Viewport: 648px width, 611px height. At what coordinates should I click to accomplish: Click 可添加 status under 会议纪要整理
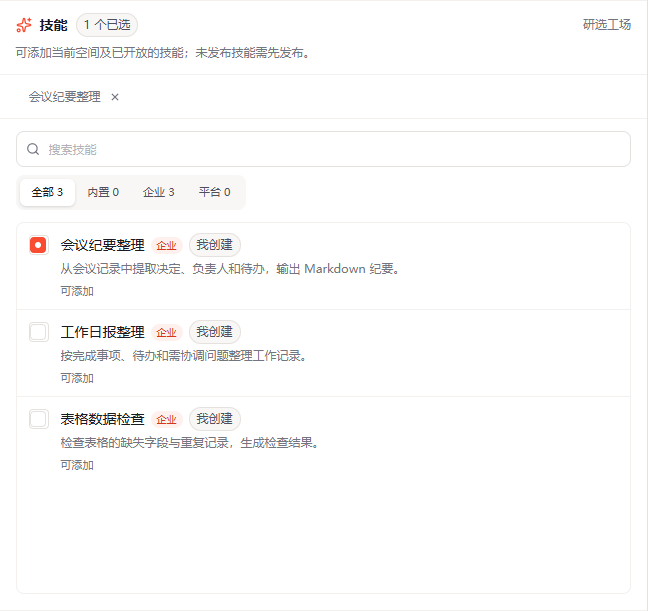point(77,291)
